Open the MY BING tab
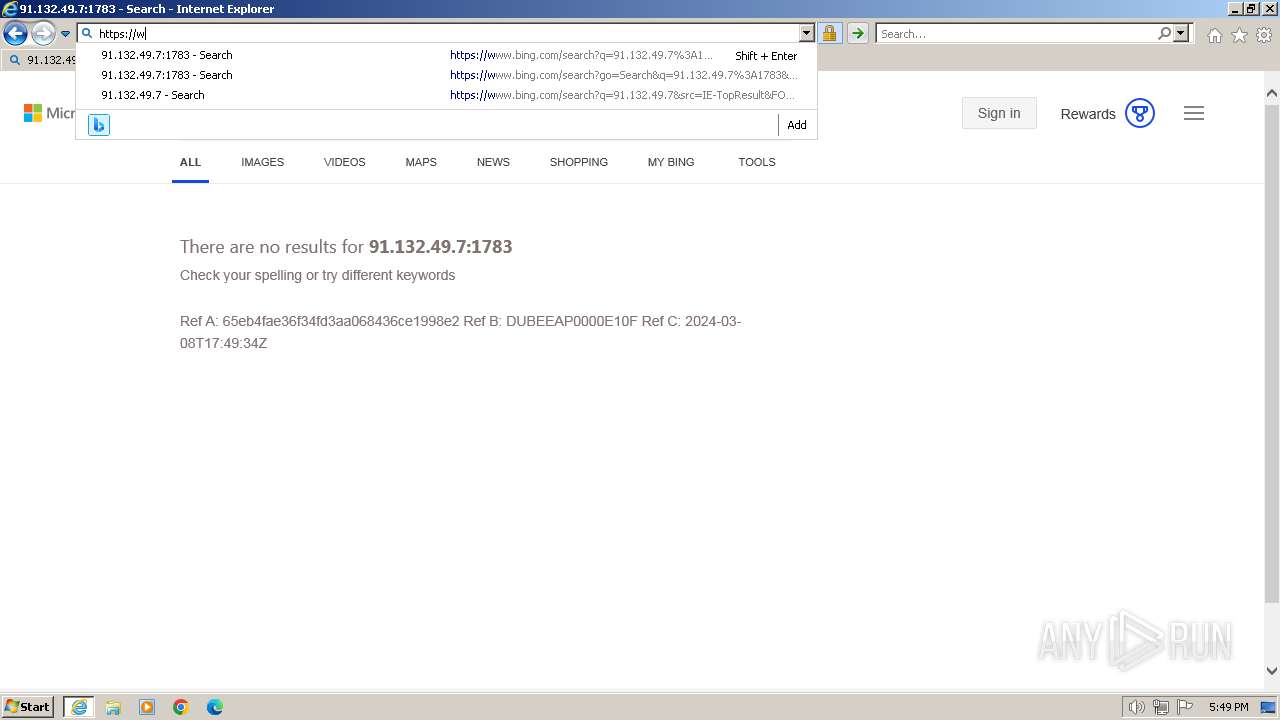This screenshot has height=720, width=1280. (671, 162)
